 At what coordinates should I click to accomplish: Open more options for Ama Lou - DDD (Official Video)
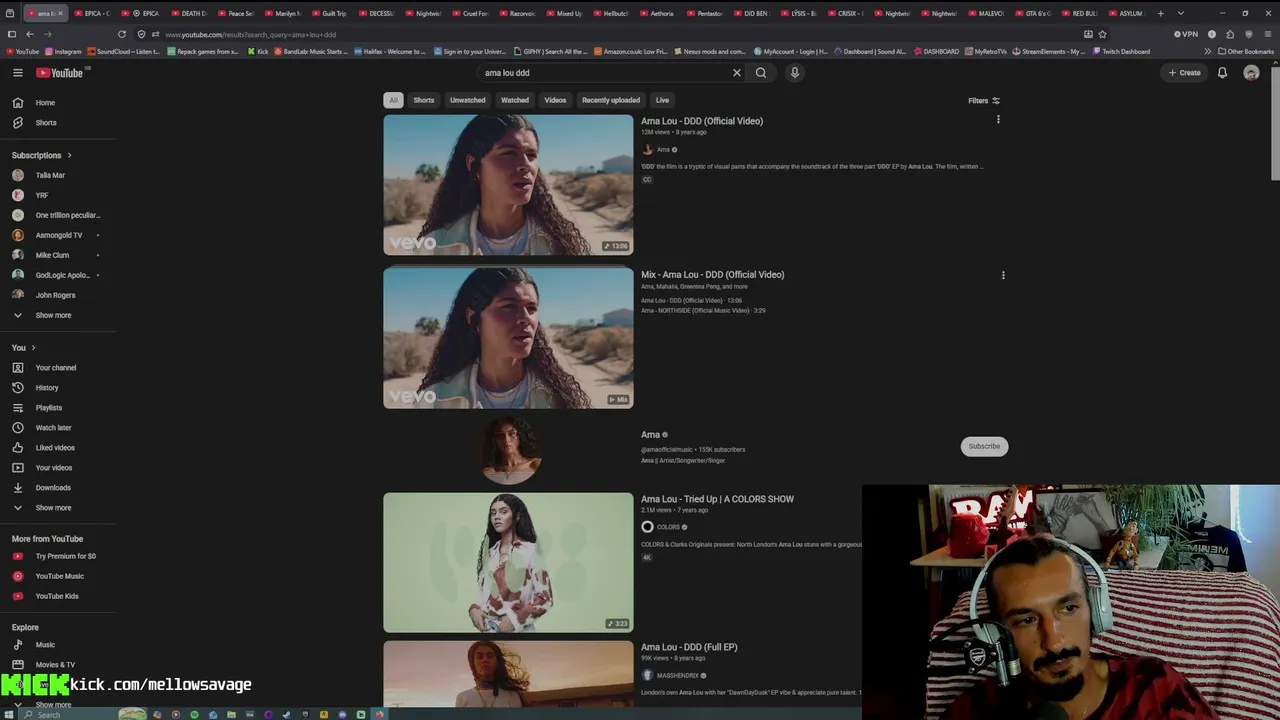[998, 120]
